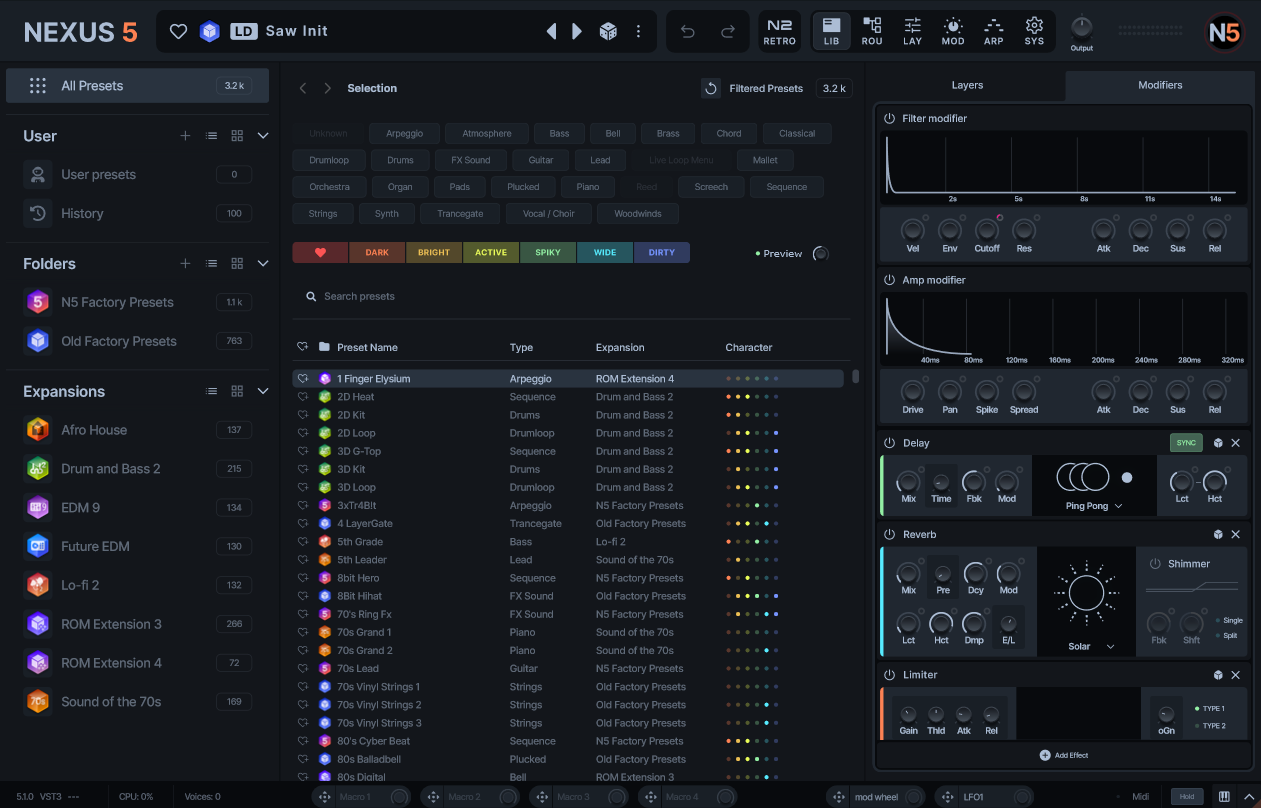Click the random preset dice icon
This screenshot has height=808, width=1261.
(607, 31)
